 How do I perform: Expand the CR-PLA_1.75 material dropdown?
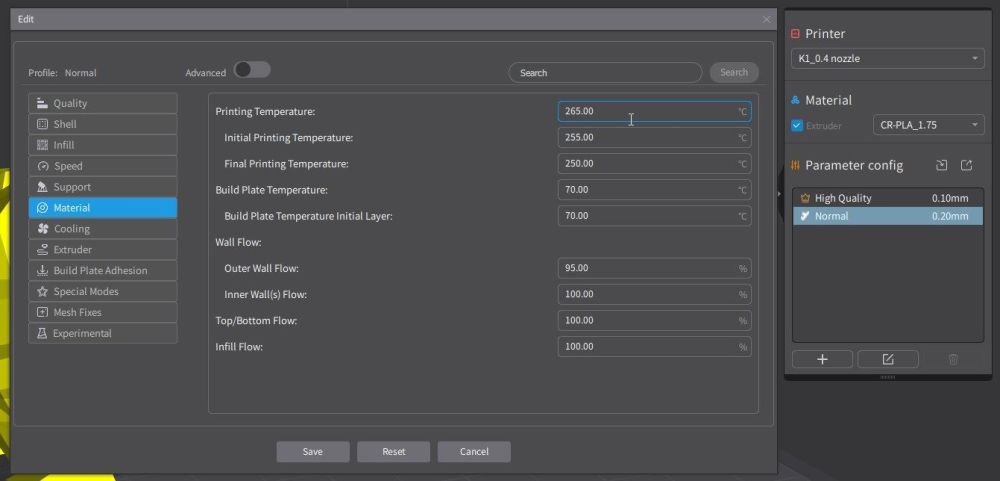click(x=929, y=125)
